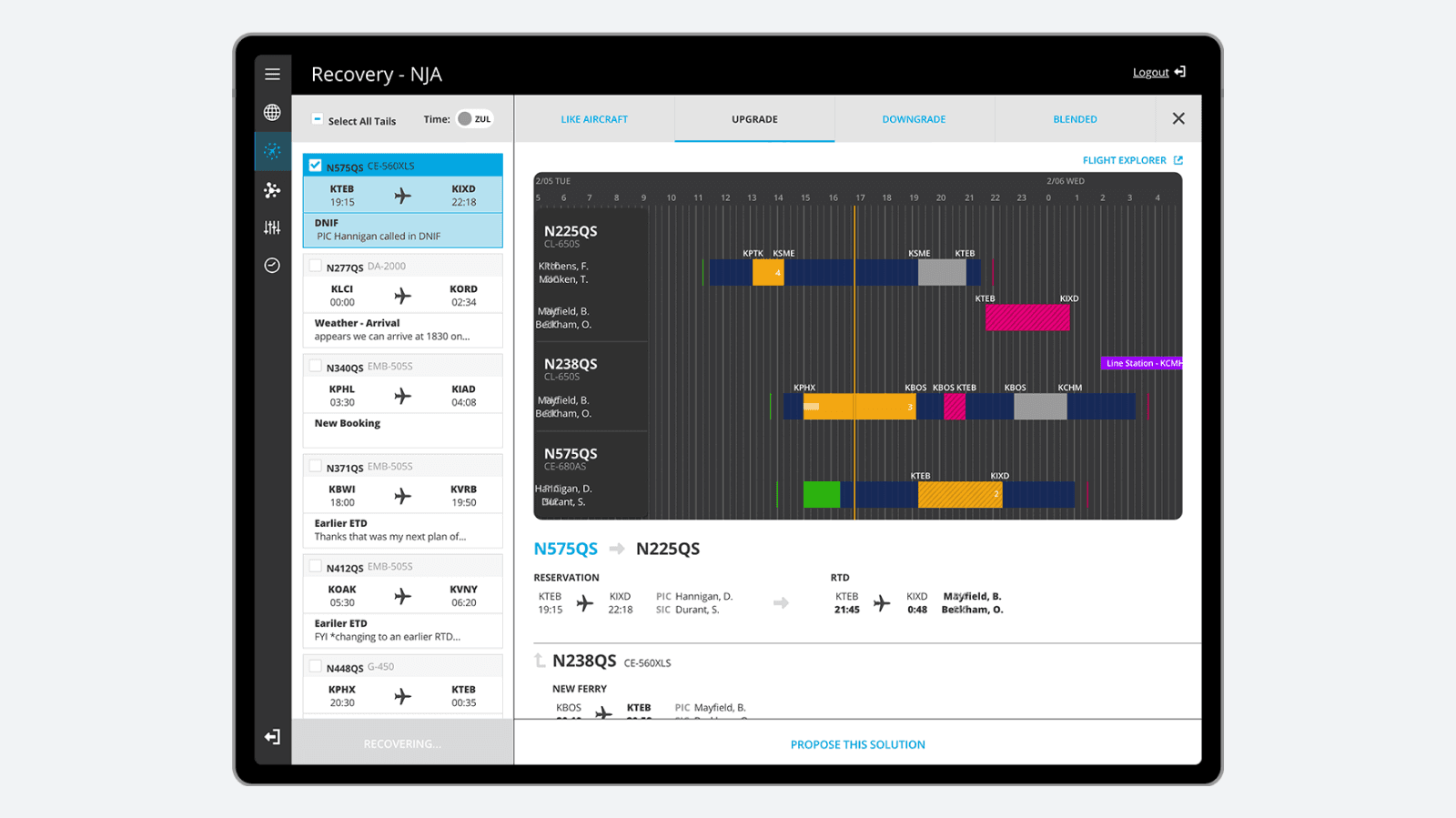Image resolution: width=1456 pixels, height=818 pixels.
Task: Click the gray arrow between Reservation and RTD
Action: click(x=781, y=602)
